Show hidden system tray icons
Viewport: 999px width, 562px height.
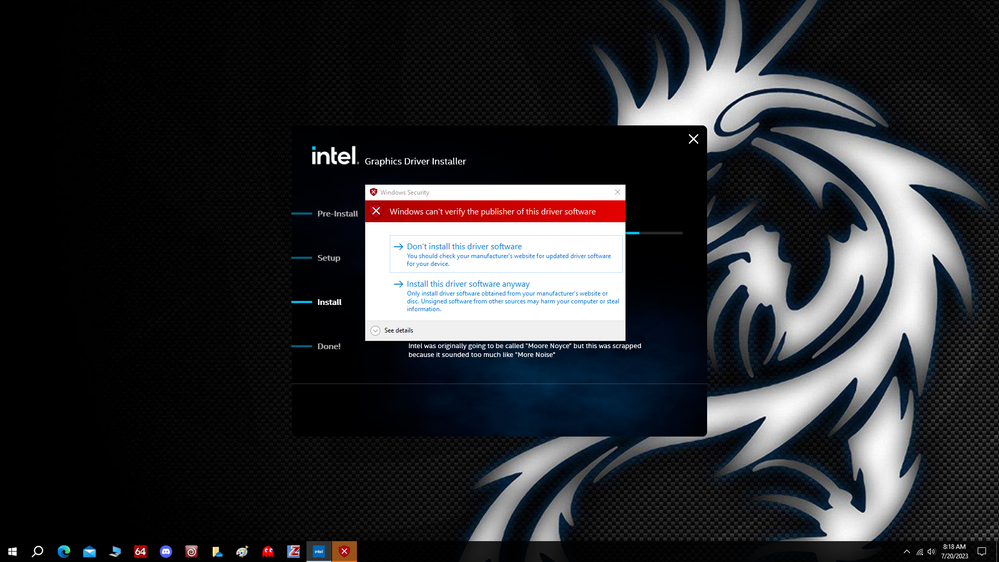coord(907,551)
